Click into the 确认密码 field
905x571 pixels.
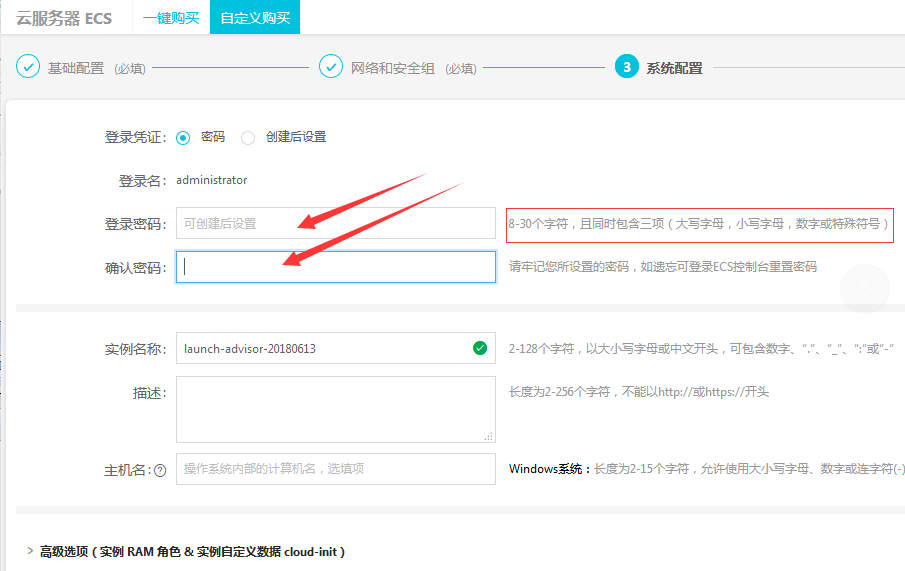(335, 267)
